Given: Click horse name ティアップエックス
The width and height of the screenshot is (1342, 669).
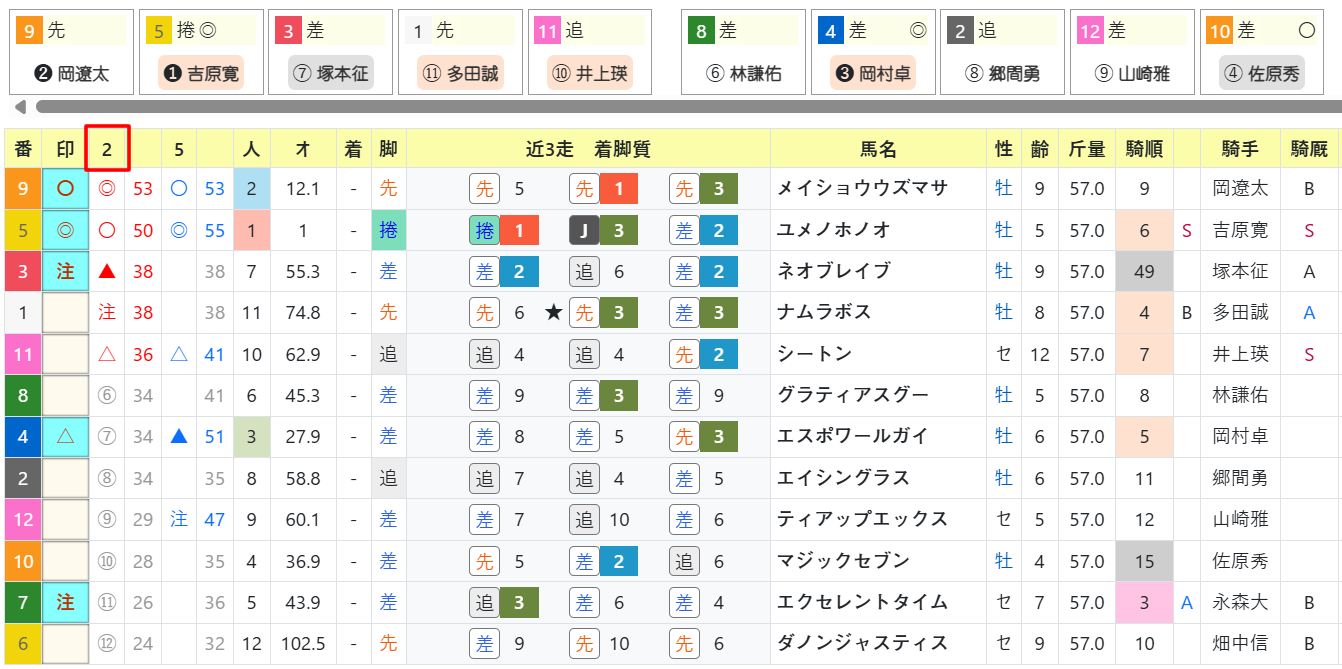Looking at the screenshot, I should point(862,520).
